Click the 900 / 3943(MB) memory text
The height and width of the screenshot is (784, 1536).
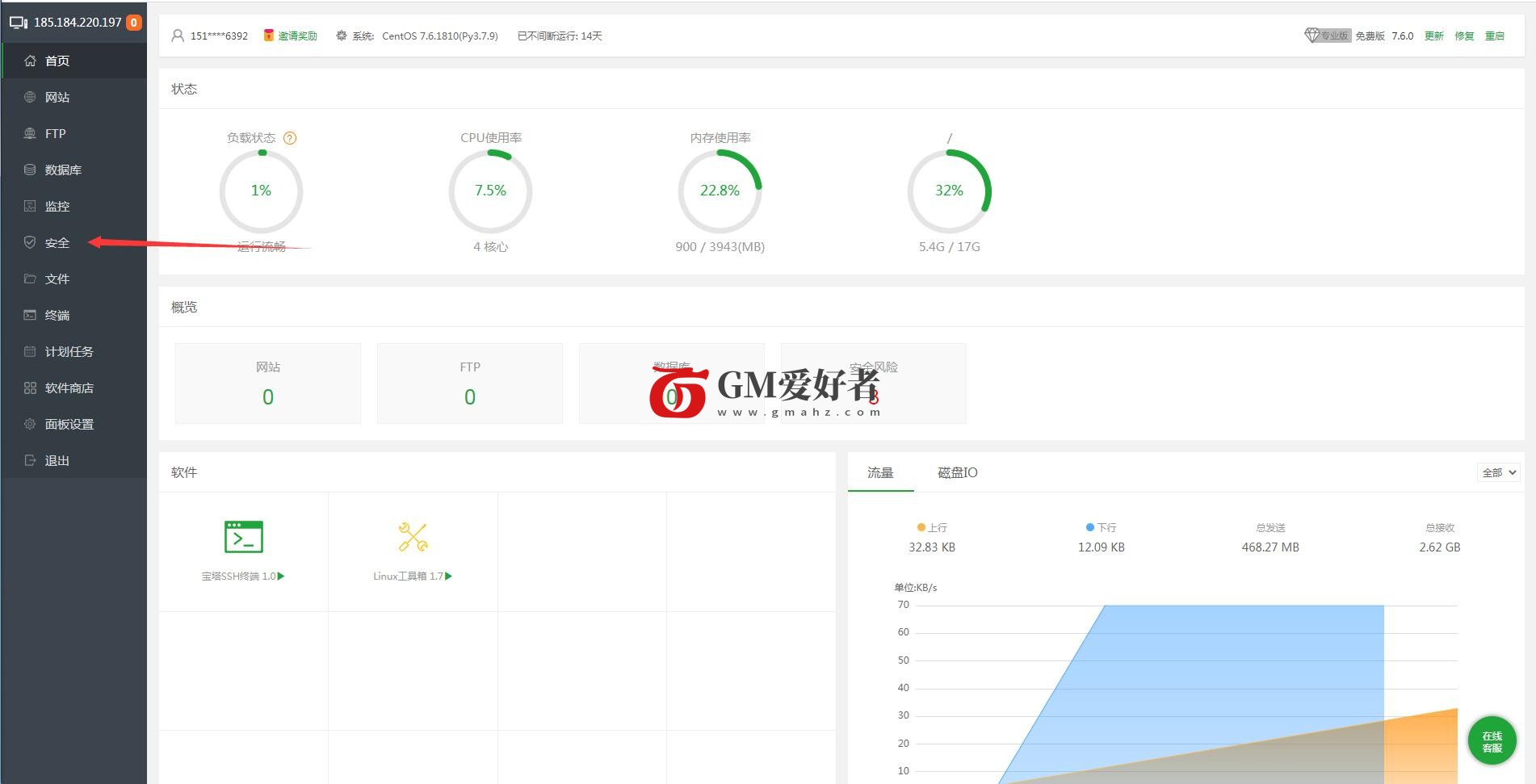[x=720, y=247]
